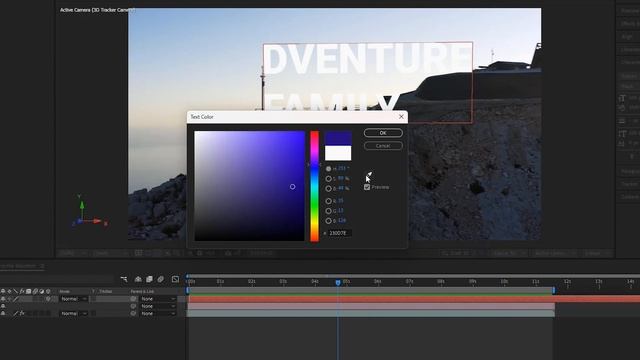The height and width of the screenshot is (360, 640).
Task: Click the 10s mark on time ruler
Action: coord(504,282)
